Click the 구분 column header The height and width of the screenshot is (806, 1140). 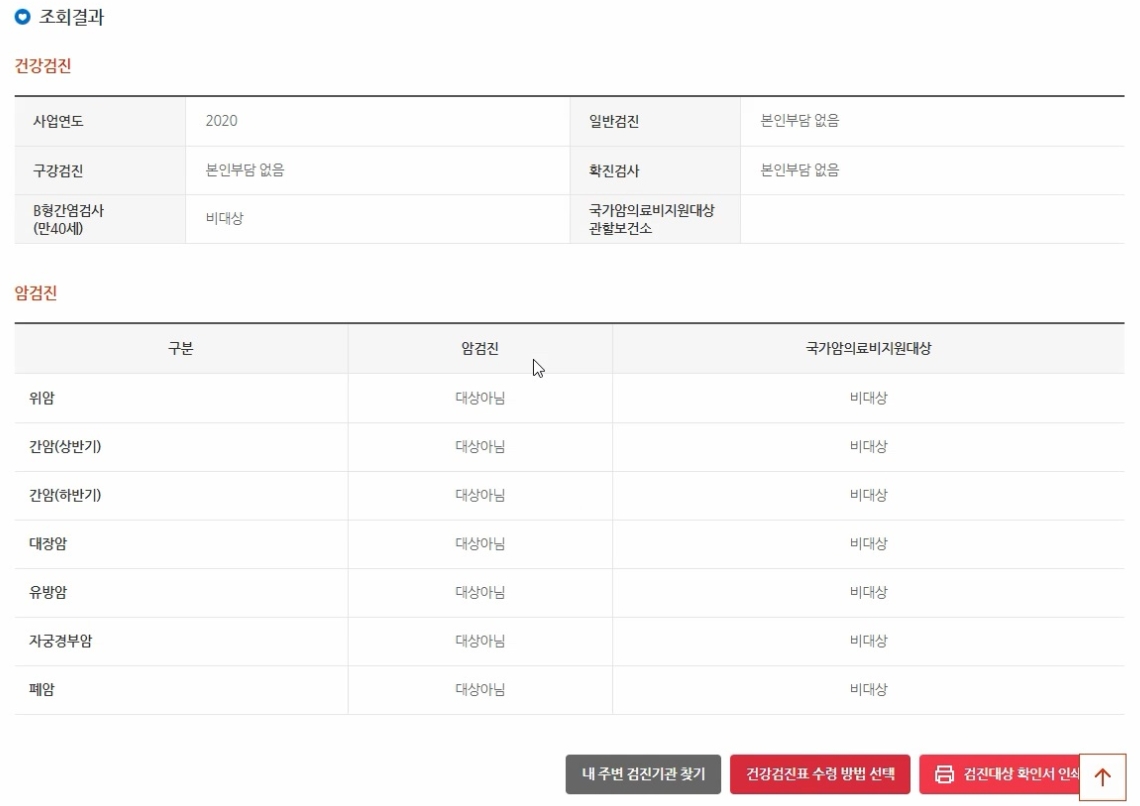tap(181, 349)
